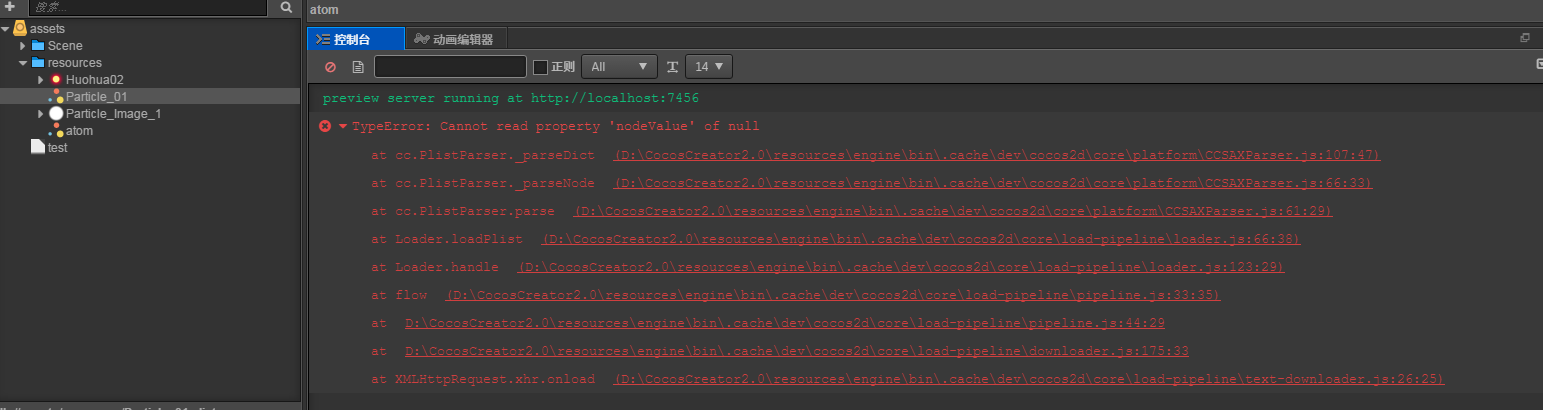Open text-downloader.js:26:25 link
The width and height of the screenshot is (1543, 410).
(x=1029, y=379)
